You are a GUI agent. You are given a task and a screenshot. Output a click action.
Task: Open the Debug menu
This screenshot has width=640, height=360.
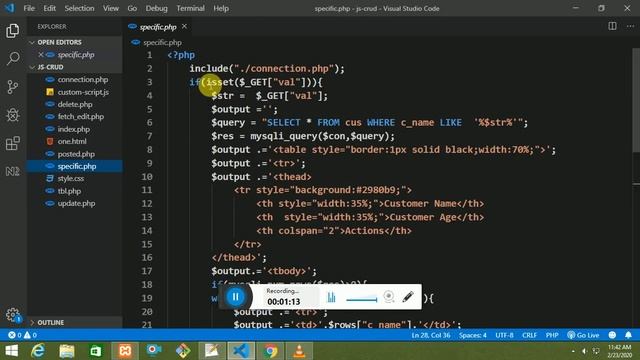coord(156,8)
